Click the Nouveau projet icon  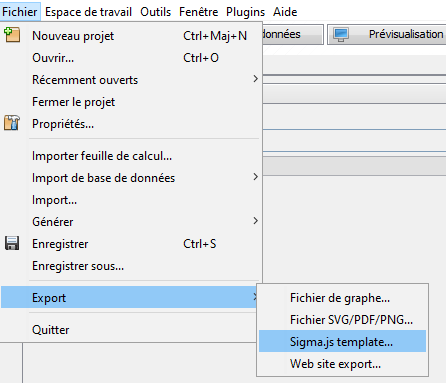(x=12, y=35)
